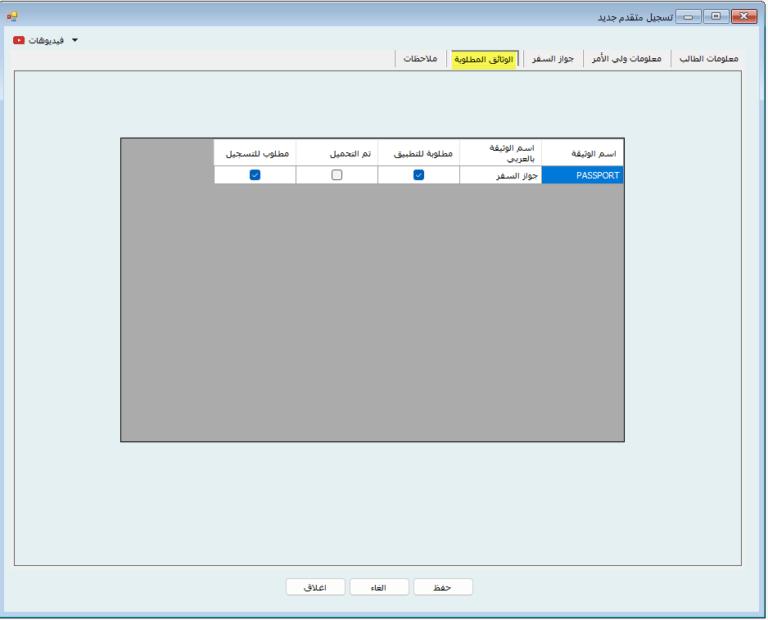The height and width of the screenshot is (620, 768).
Task: Expand the فيديوهات dropdown arrow
Action: [74, 41]
